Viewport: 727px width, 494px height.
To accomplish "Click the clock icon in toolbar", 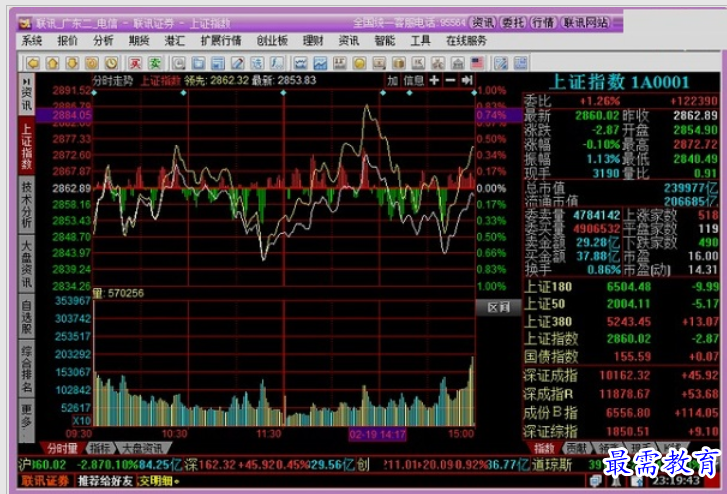I will [111, 63].
